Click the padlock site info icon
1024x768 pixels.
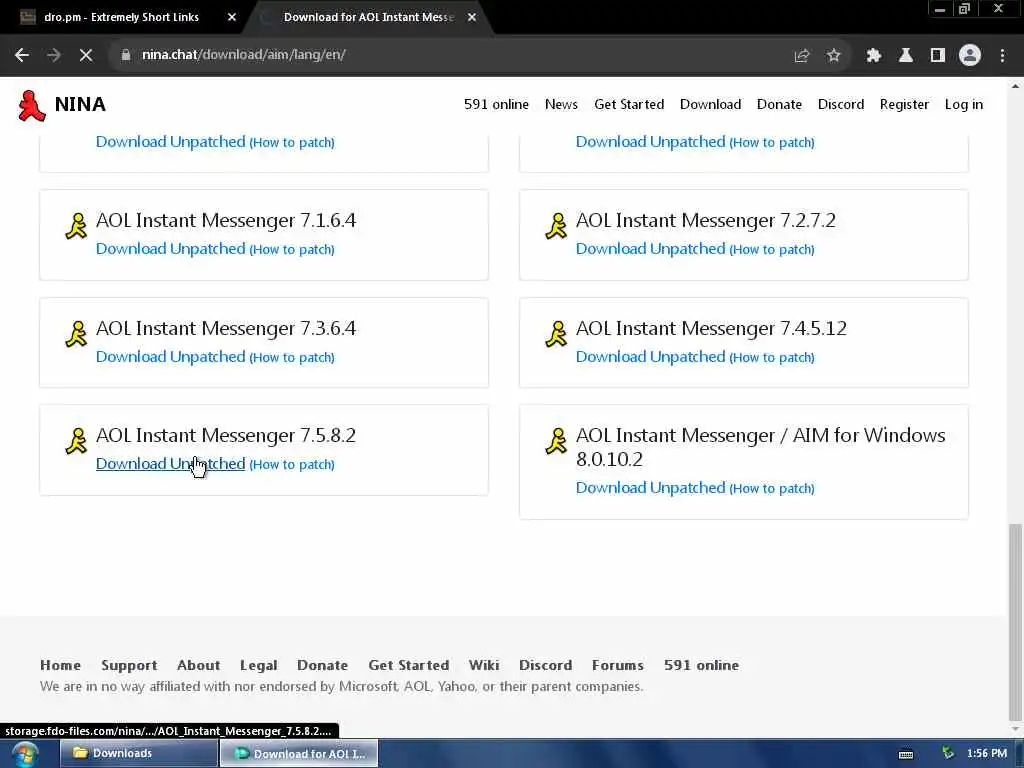tap(126, 55)
